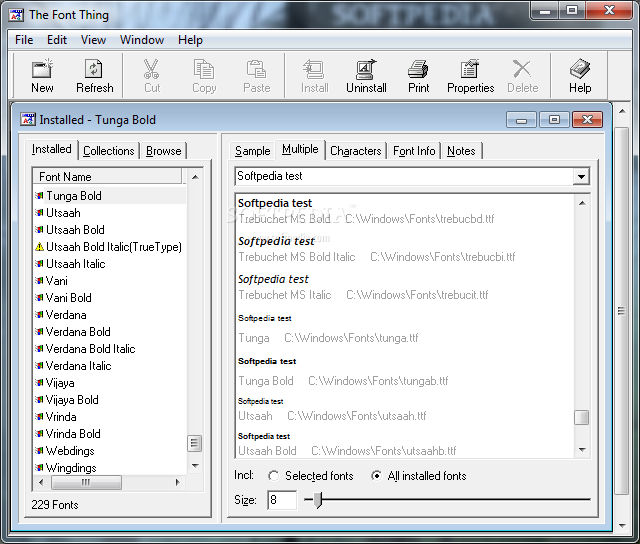Click the Delete X icon
This screenshot has width=640, height=544.
(522, 69)
